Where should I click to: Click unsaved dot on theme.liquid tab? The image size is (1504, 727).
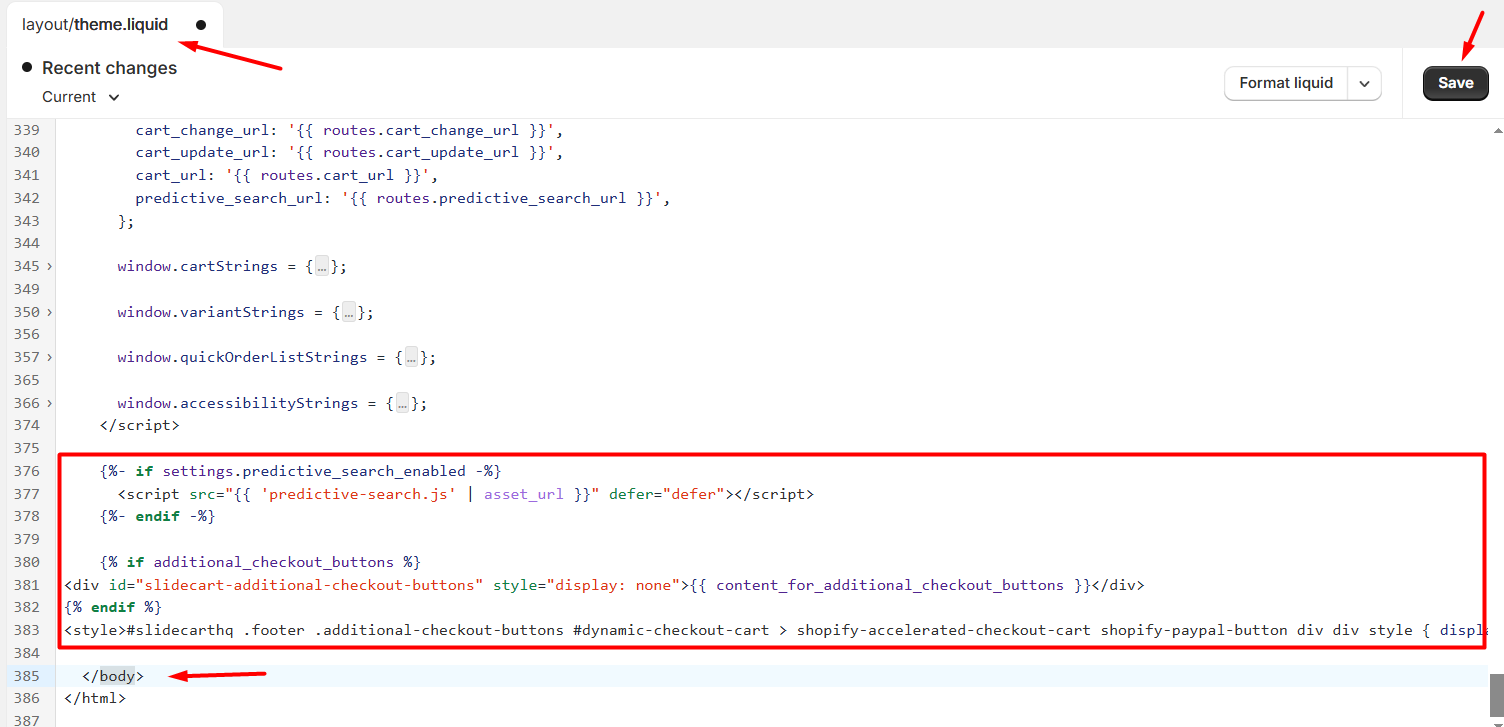click(x=201, y=25)
